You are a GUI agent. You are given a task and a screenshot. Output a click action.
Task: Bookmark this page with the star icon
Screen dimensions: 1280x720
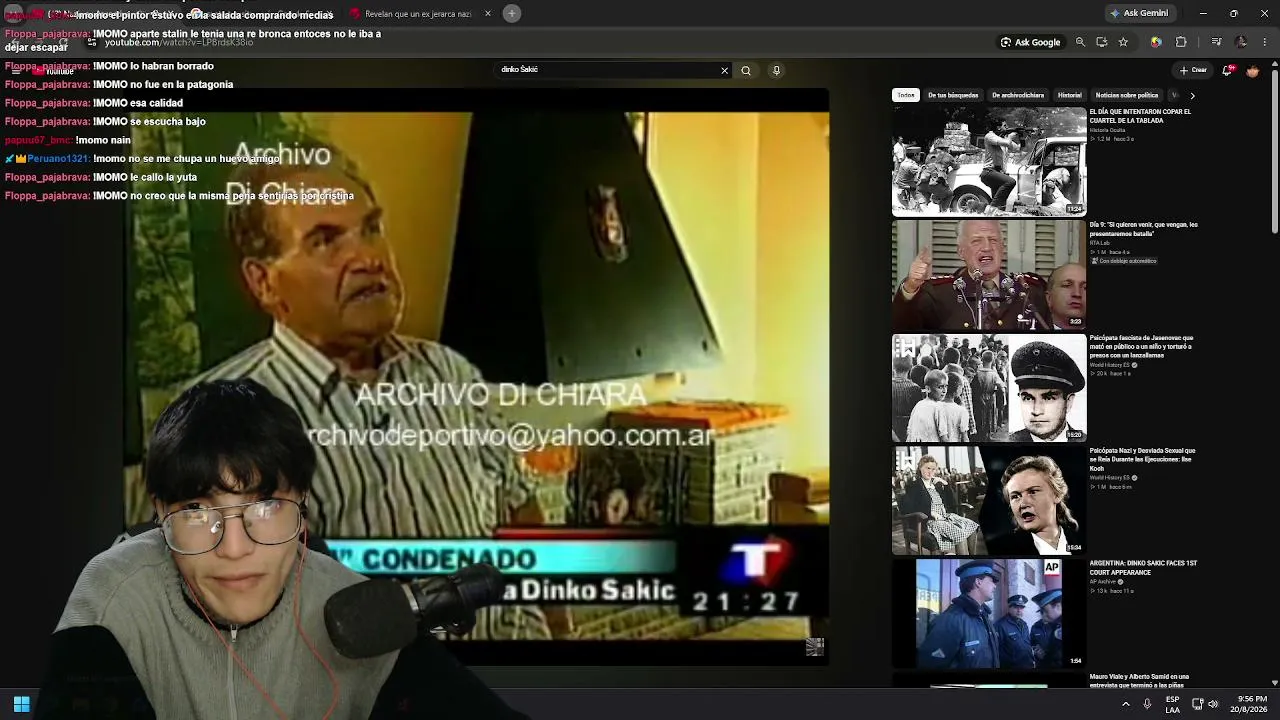tap(1123, 42)
